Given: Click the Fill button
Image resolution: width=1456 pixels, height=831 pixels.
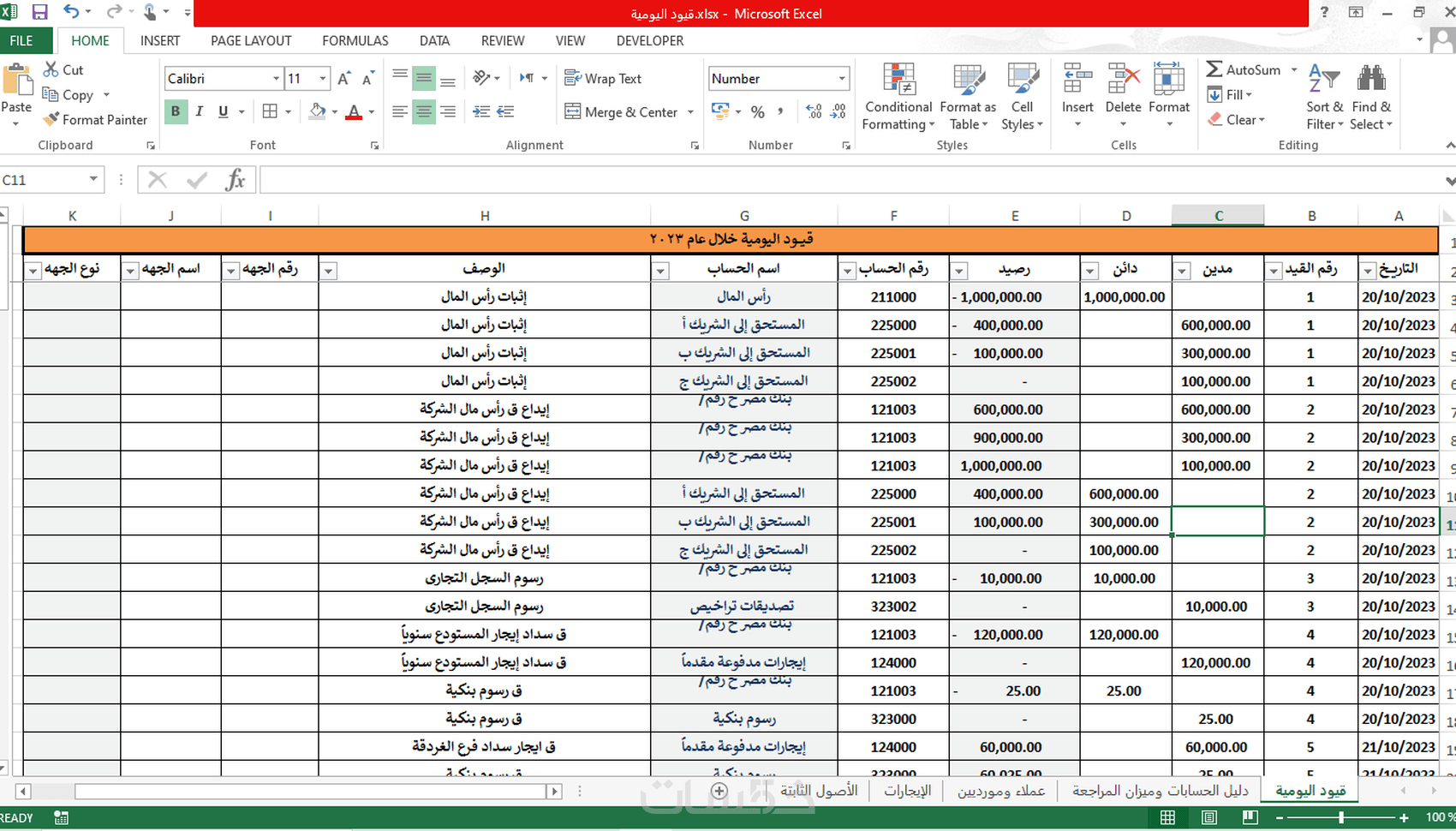Looking at the screenshot, I should pos(1230,95).
